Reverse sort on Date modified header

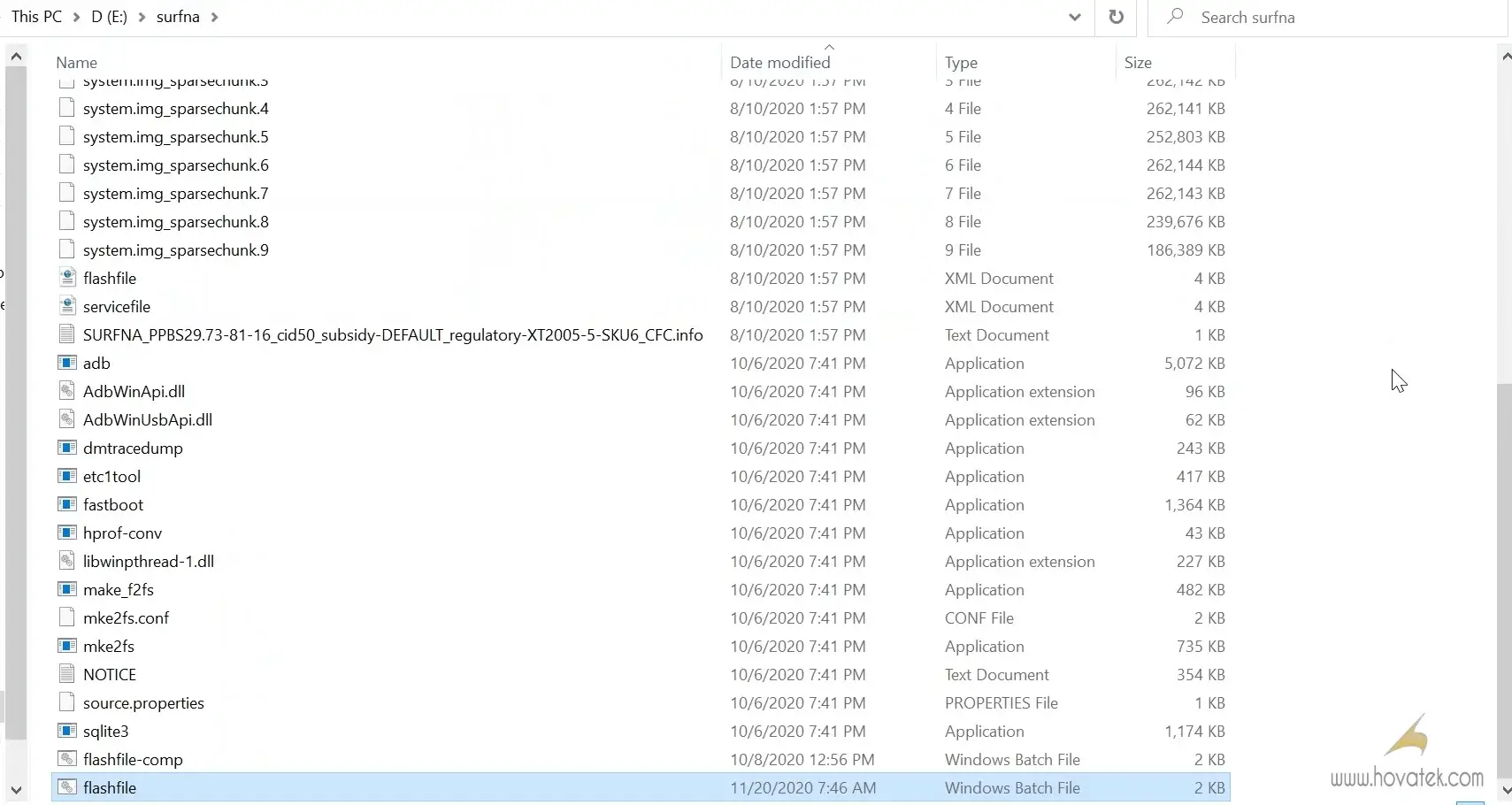tap(781, 62)
